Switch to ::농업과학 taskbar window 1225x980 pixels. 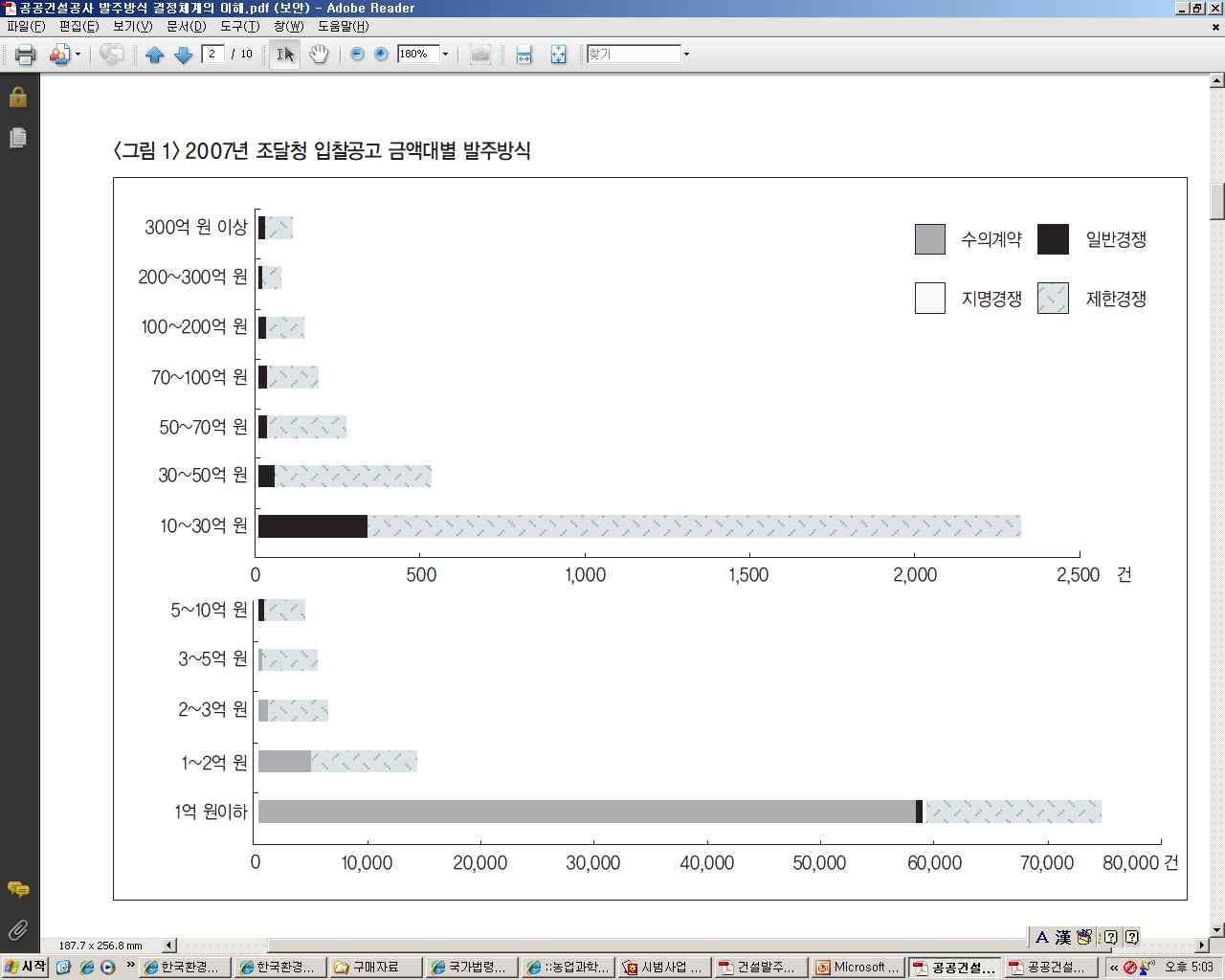tap(568, 968)
